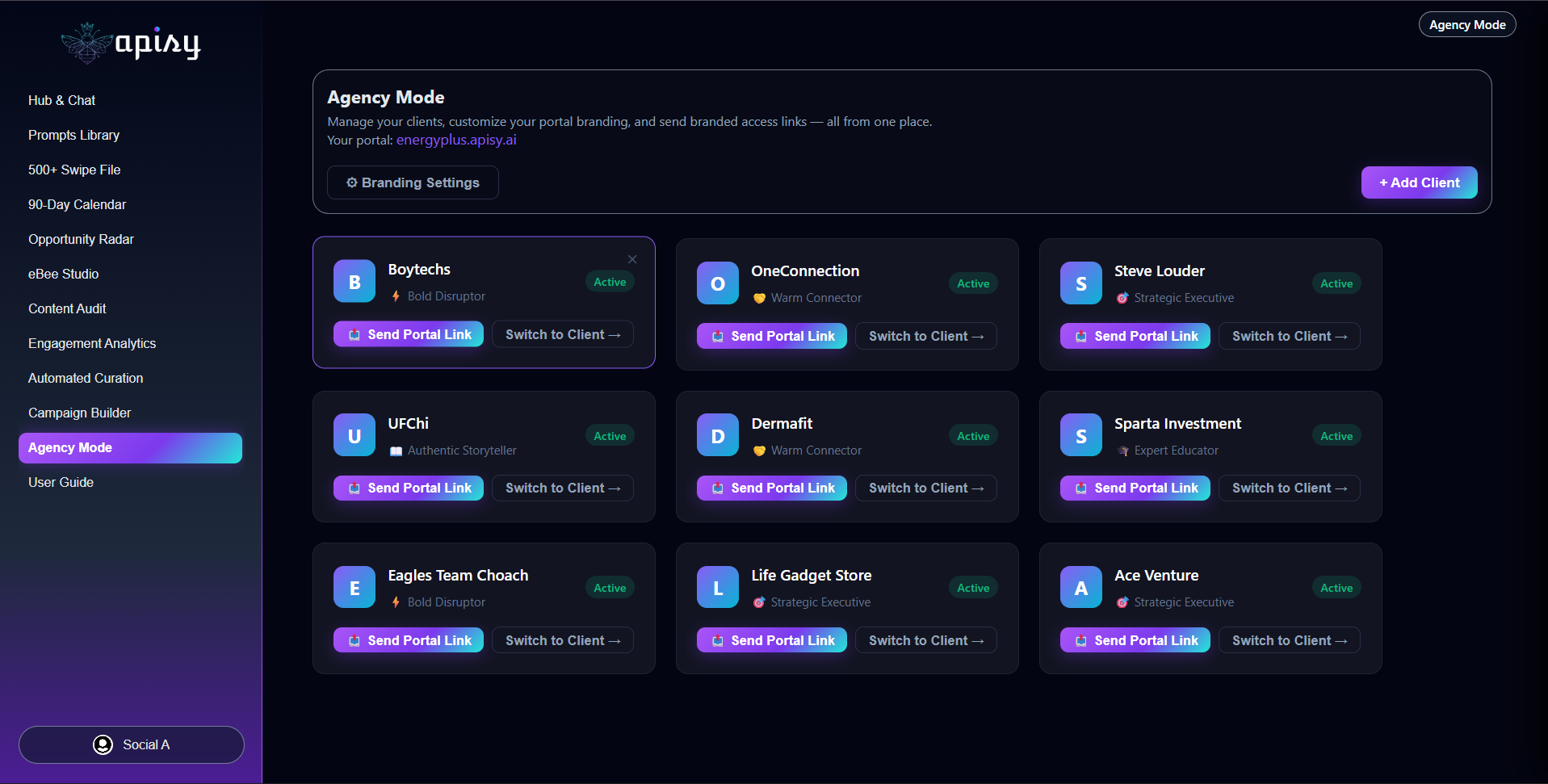Image resolution: width=1548 pixels, height=784 pixels.
Task: Open Engagement Analytics
Action: (130, 343)
